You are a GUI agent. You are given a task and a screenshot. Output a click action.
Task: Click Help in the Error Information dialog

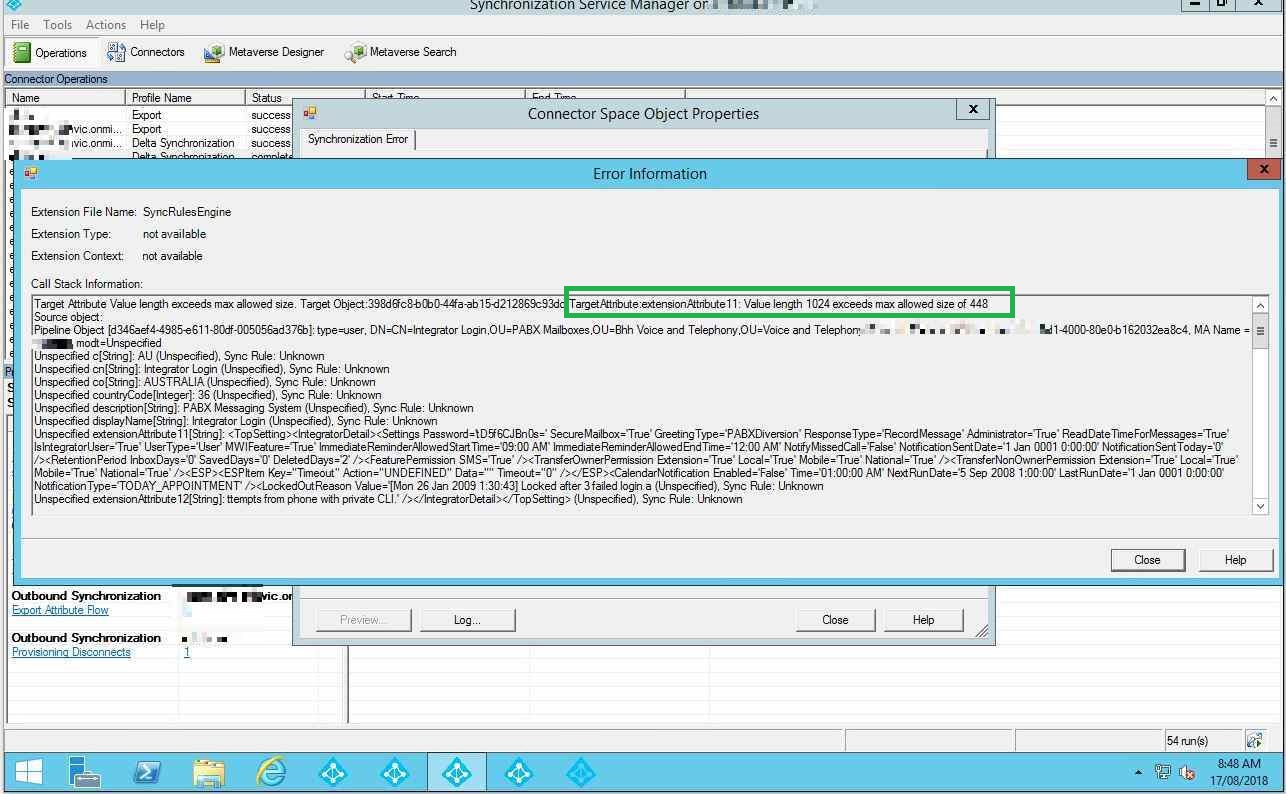pos(1235,560)
